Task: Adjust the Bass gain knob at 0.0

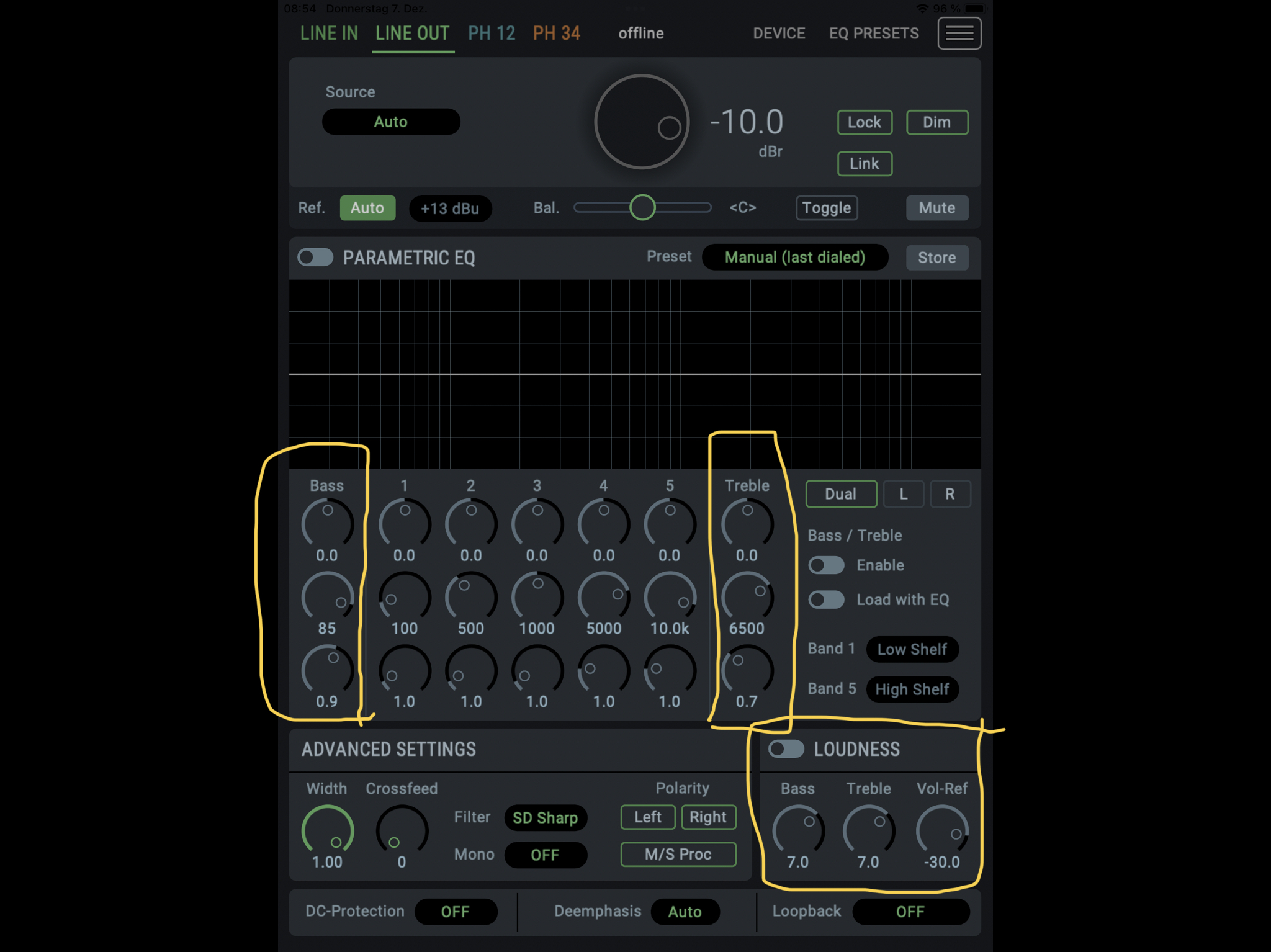Action: (327, 523)
